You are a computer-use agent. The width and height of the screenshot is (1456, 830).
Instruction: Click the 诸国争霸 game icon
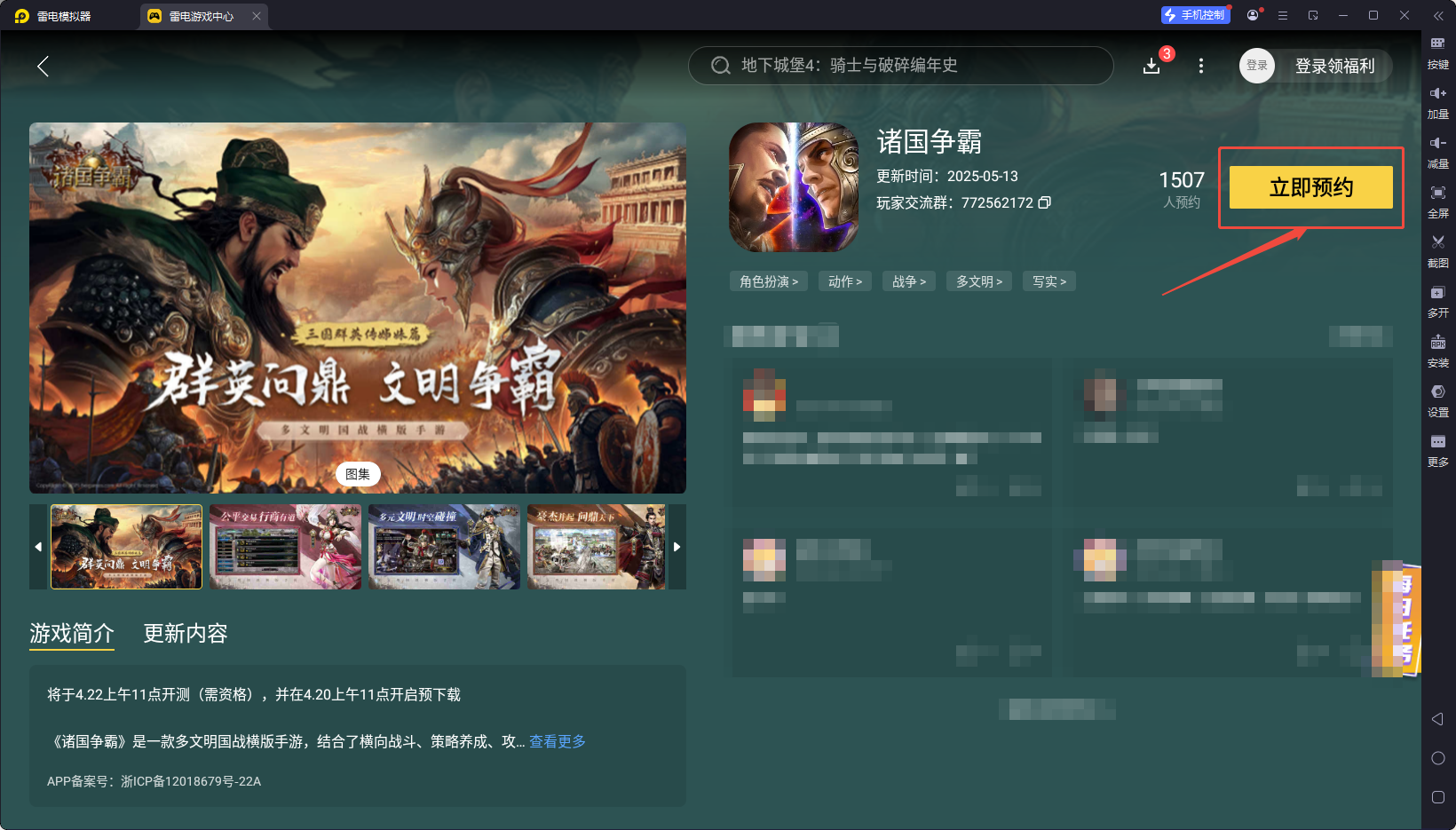coord(794,187)
